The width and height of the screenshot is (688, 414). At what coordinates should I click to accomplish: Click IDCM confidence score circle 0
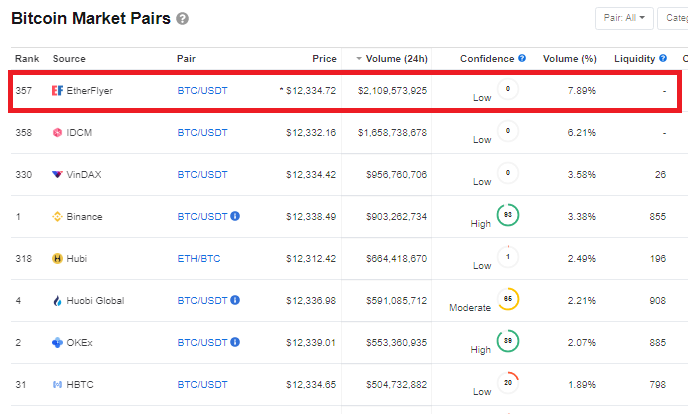point(508,131)
